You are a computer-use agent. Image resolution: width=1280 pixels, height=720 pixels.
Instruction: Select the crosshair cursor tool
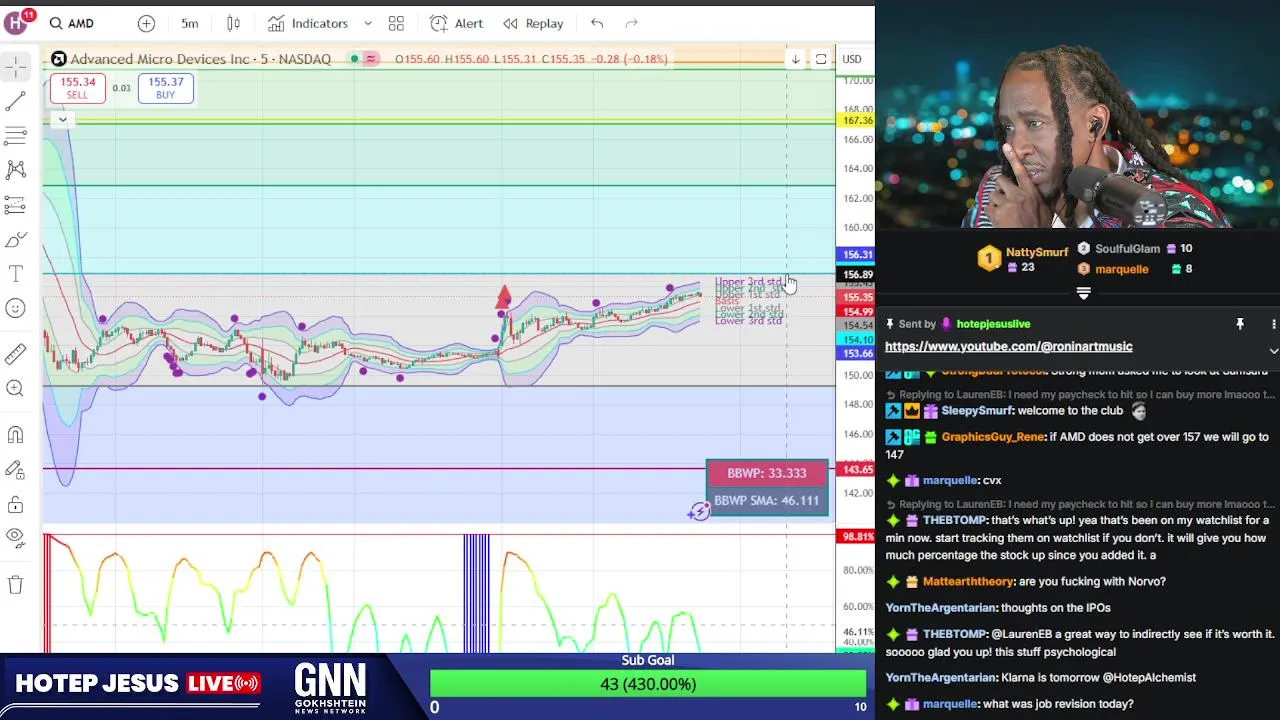[15, 66]
